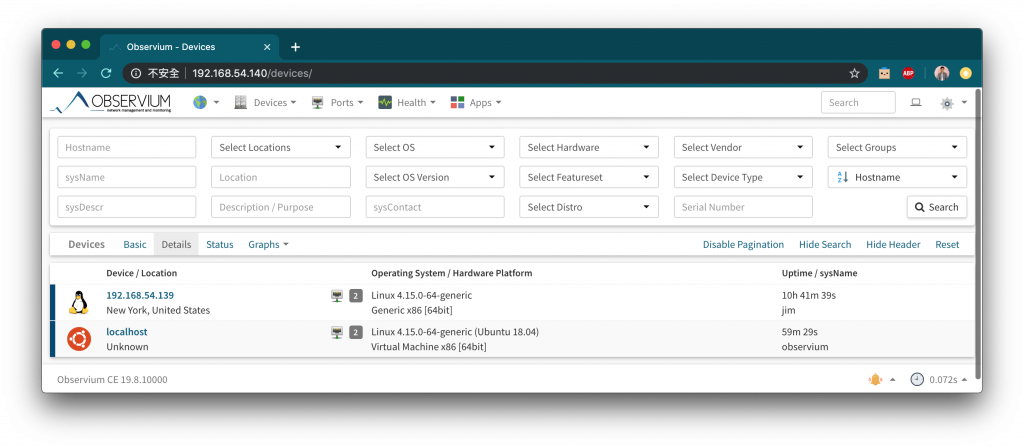This screenshot has width=1024, height=448.
Task: Click Hide Search link
Action: [x=825, y=244]
